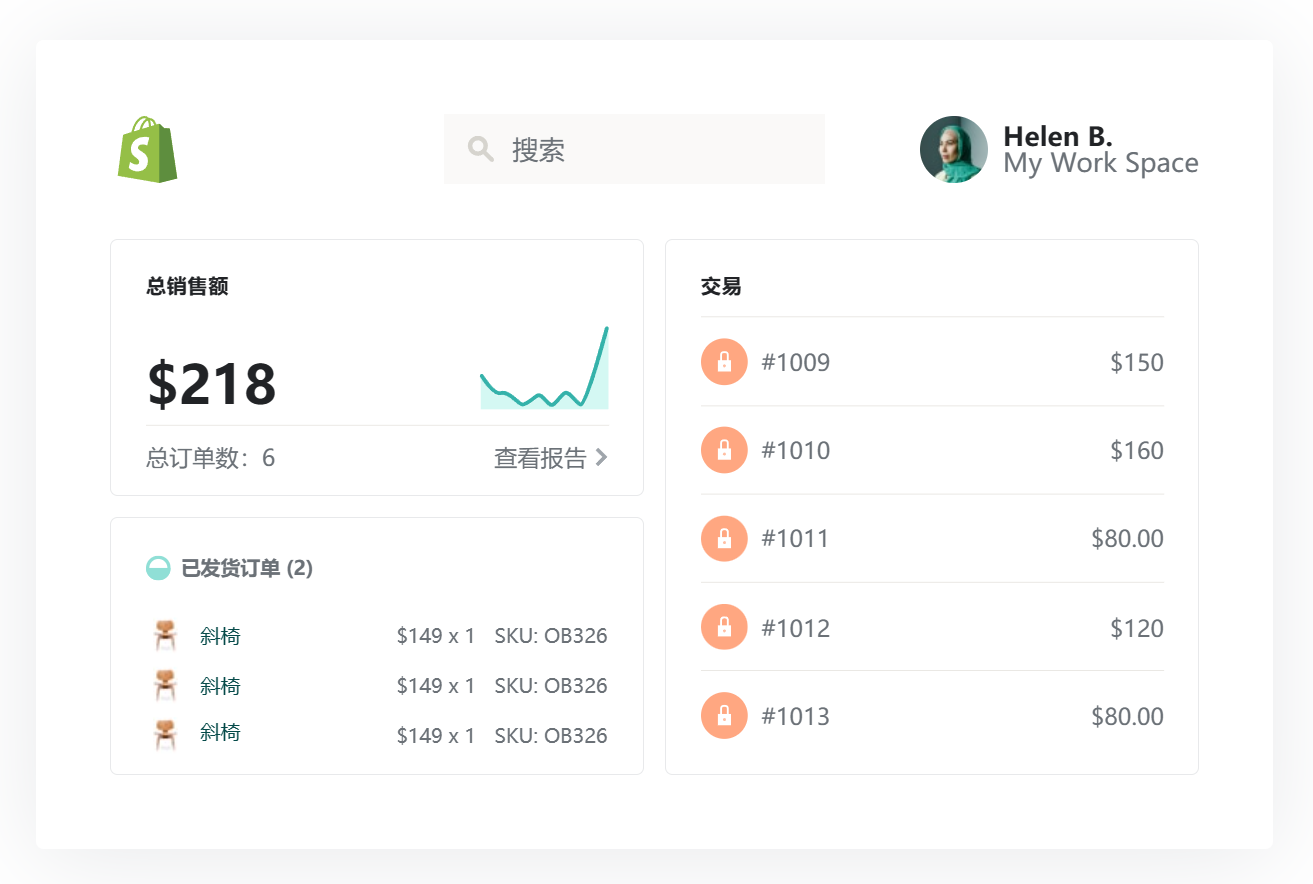Viewport: 1313px width, 884px height.
Task: Click the lock icon beside transaction #1013
Action: [x=724, y=715]
